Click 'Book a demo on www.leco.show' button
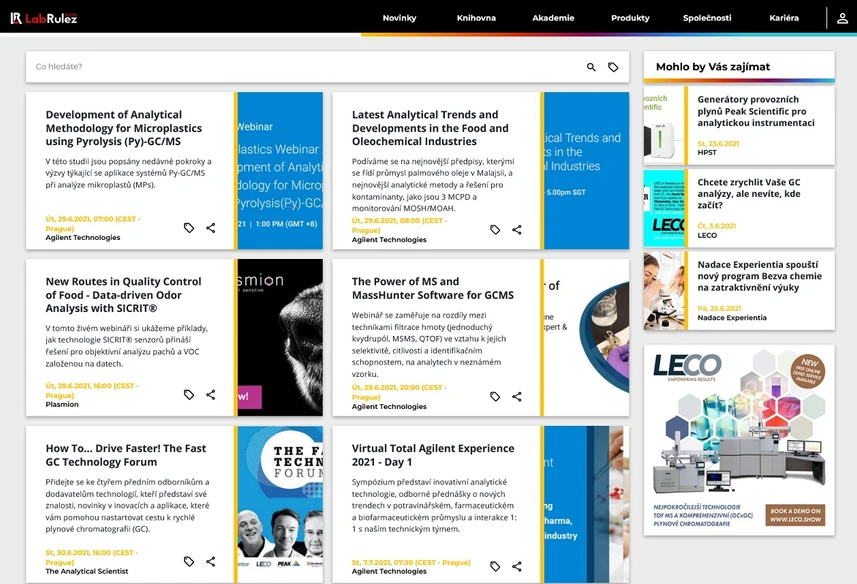The image size is (857, 584). (x=795, y=515)
